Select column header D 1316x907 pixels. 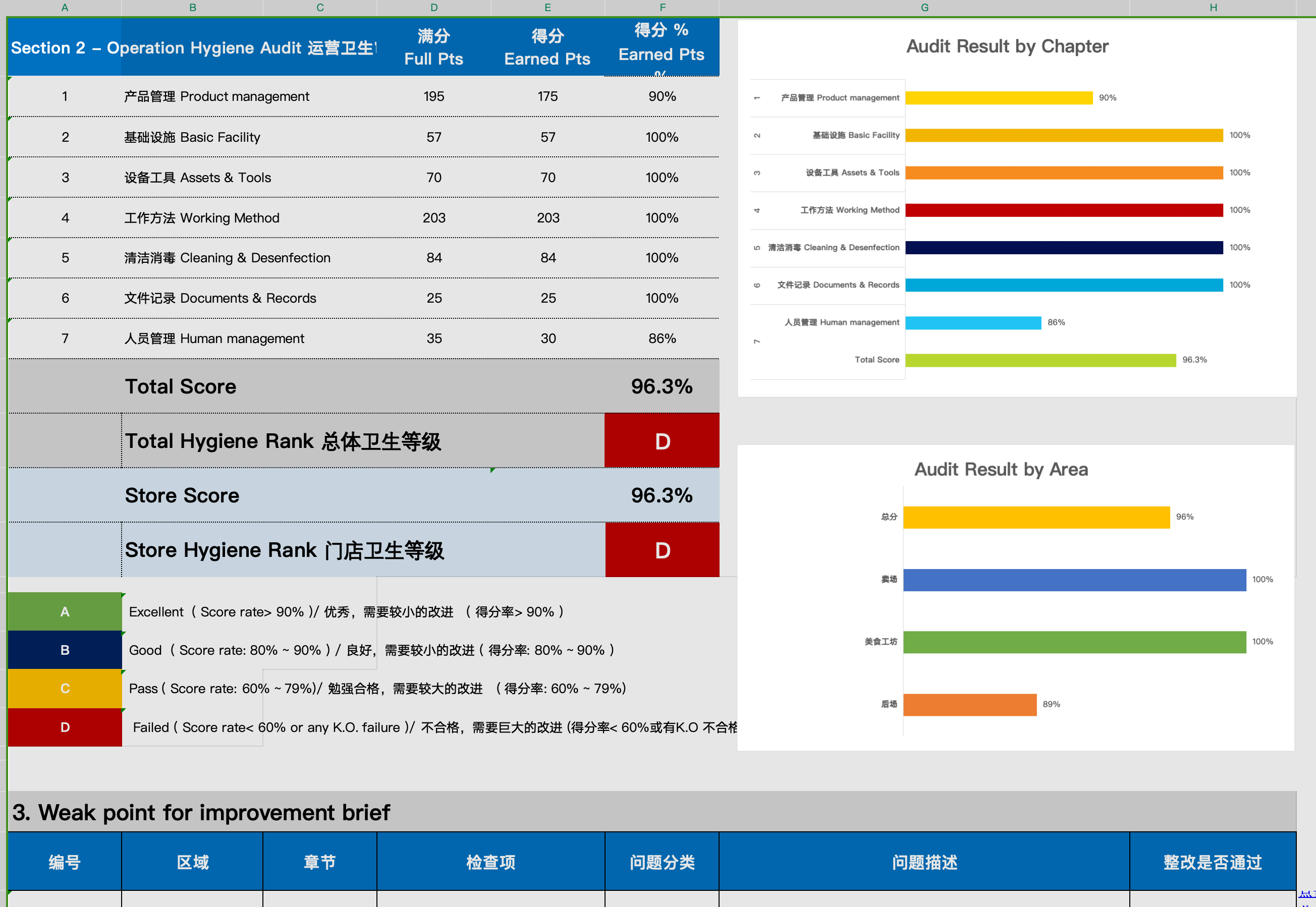(x=434, y=8)
